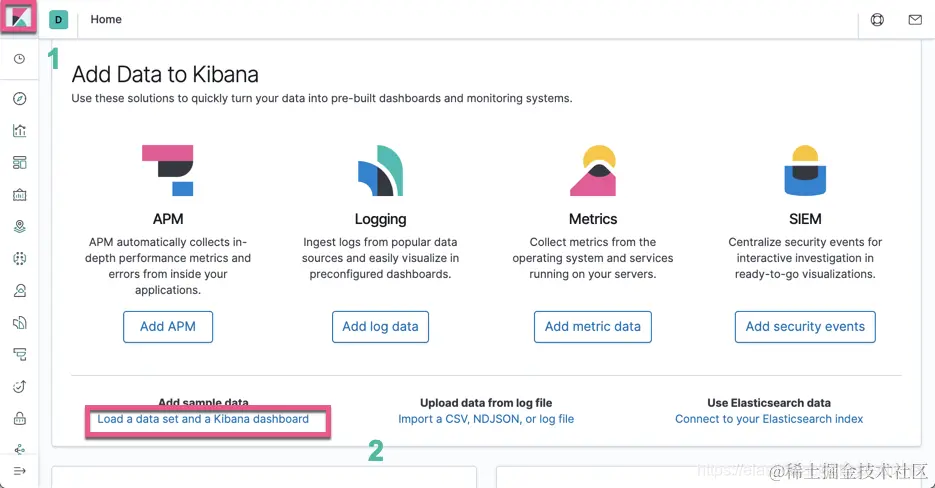Open Maps from the sidebar
935x488 pixels.
19,227
